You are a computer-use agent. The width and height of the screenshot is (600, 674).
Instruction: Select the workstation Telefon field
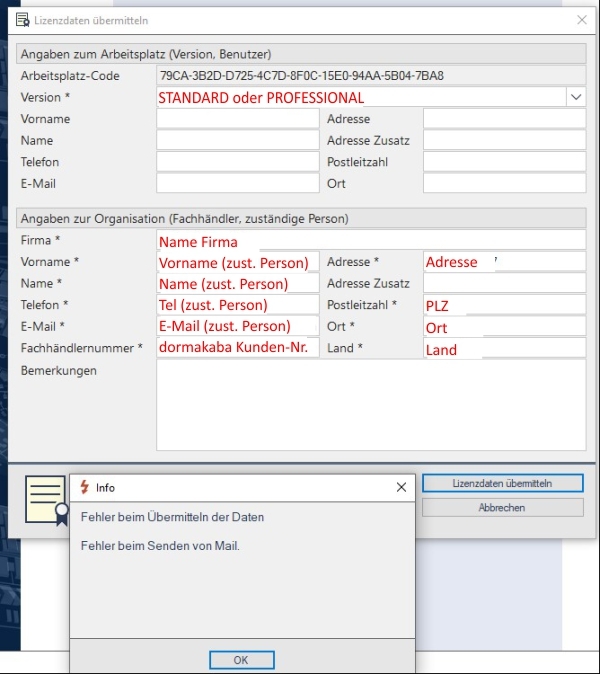pyautogui.click(x=238, y=162)
